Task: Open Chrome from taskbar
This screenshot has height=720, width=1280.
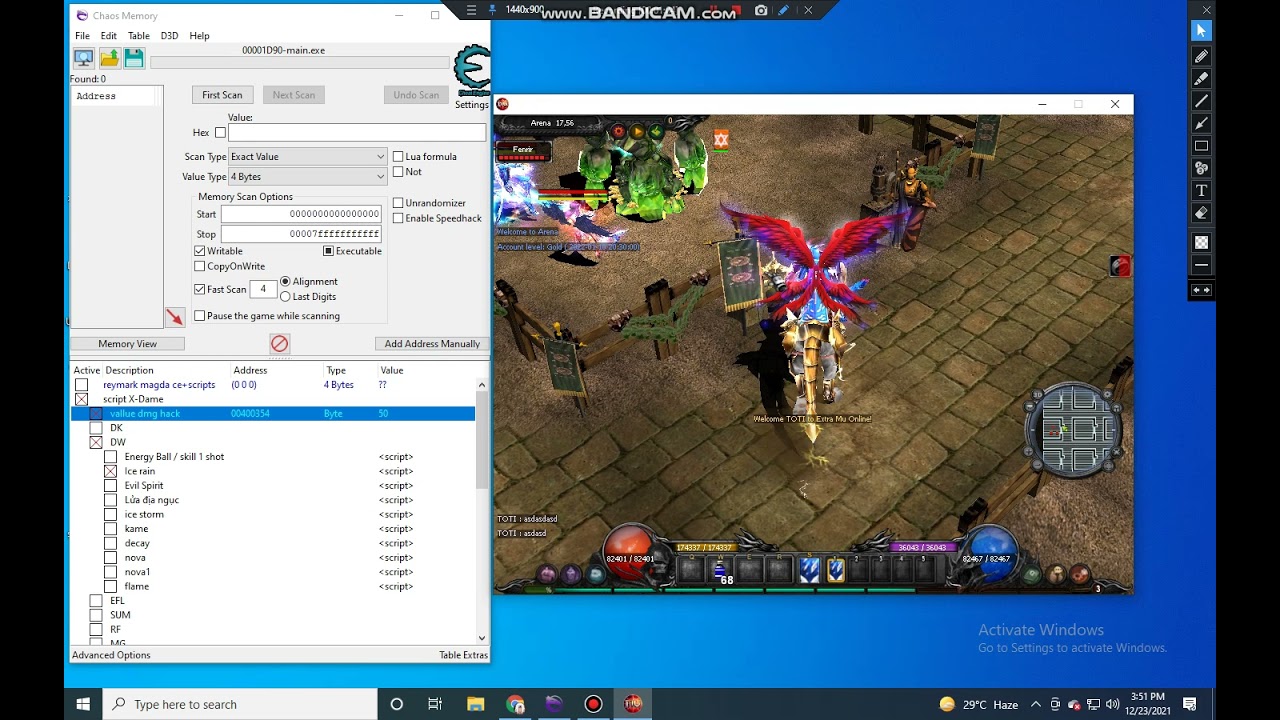Action: [515, 704]
